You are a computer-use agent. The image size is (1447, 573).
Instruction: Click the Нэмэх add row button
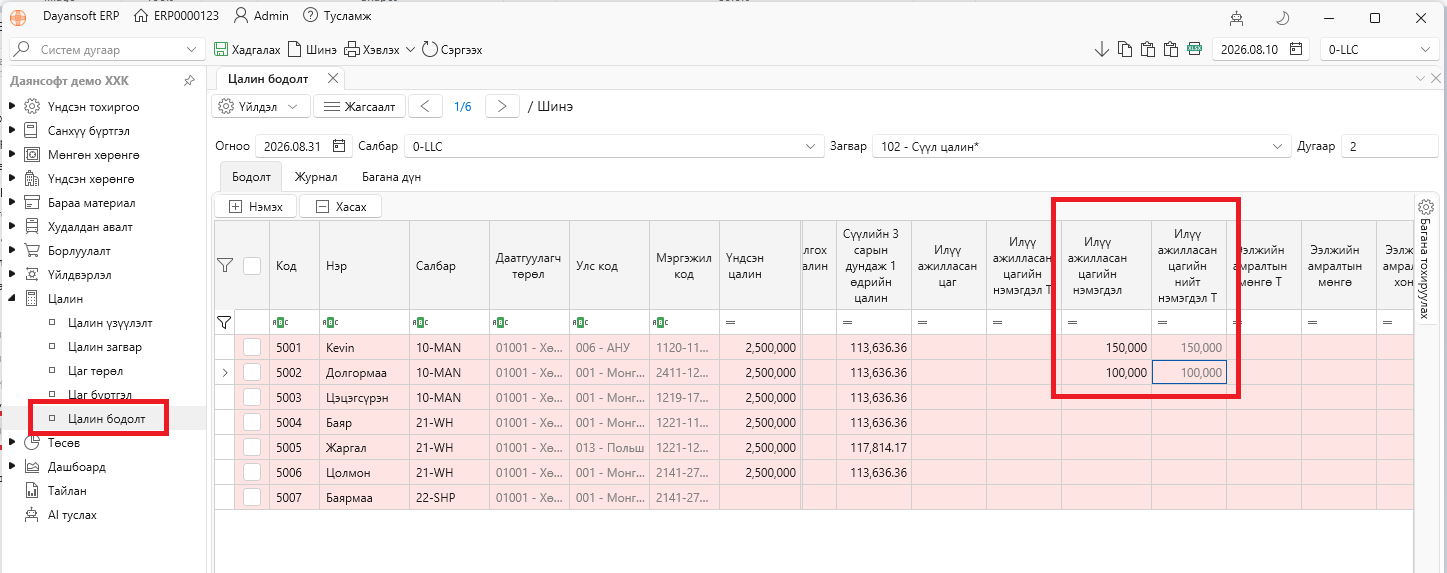click(255, 207)
